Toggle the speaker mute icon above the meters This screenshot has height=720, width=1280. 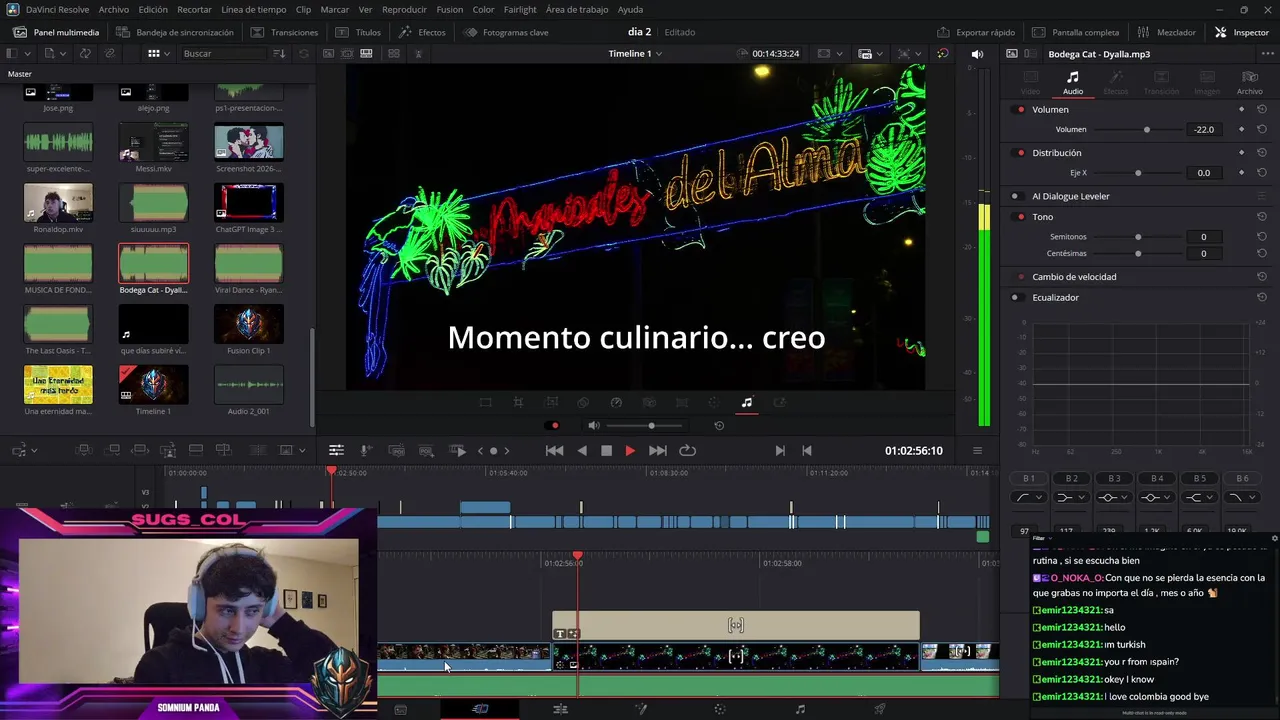click(977, 54)
